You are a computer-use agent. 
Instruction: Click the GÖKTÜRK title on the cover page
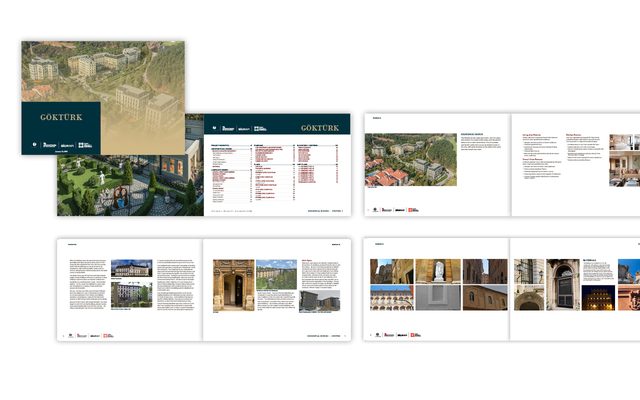click(x=61, y=117)
